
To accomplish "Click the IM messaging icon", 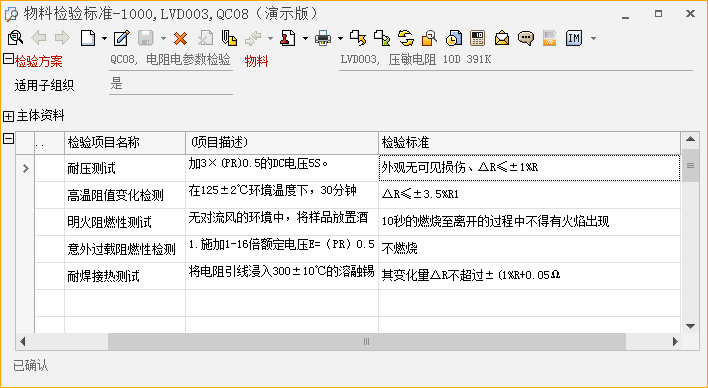I will tap(574, 38).
